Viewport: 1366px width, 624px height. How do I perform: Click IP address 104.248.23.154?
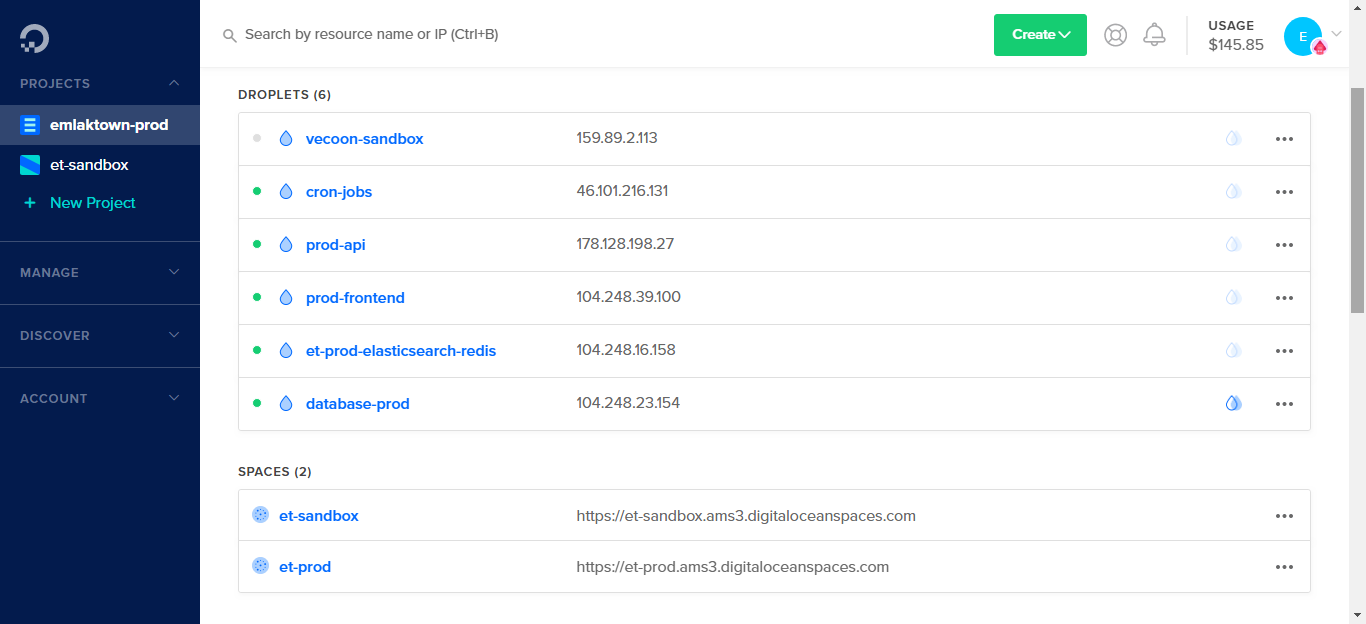pos(628,403)
